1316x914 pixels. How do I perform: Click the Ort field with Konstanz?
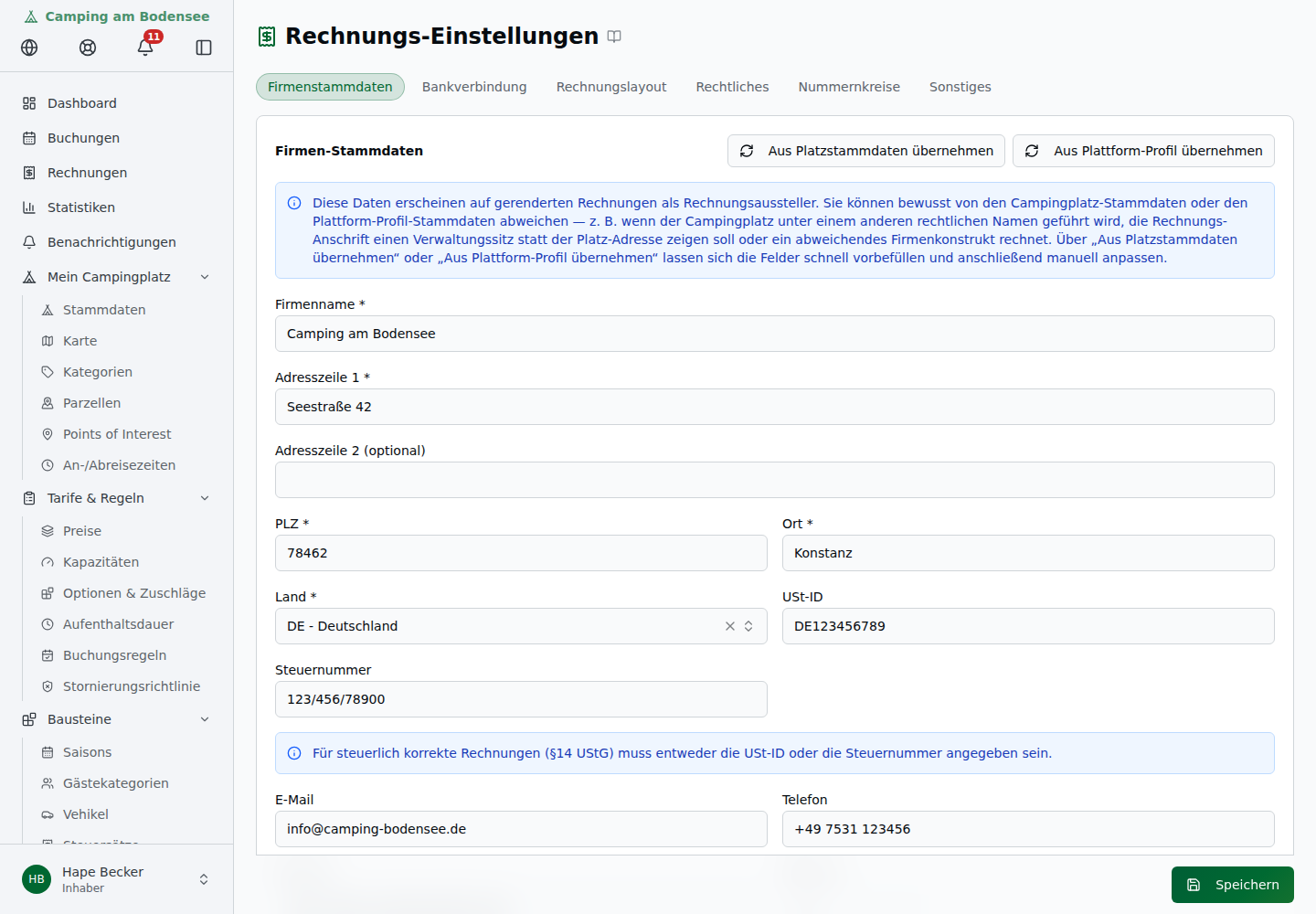click(1028, 553)
